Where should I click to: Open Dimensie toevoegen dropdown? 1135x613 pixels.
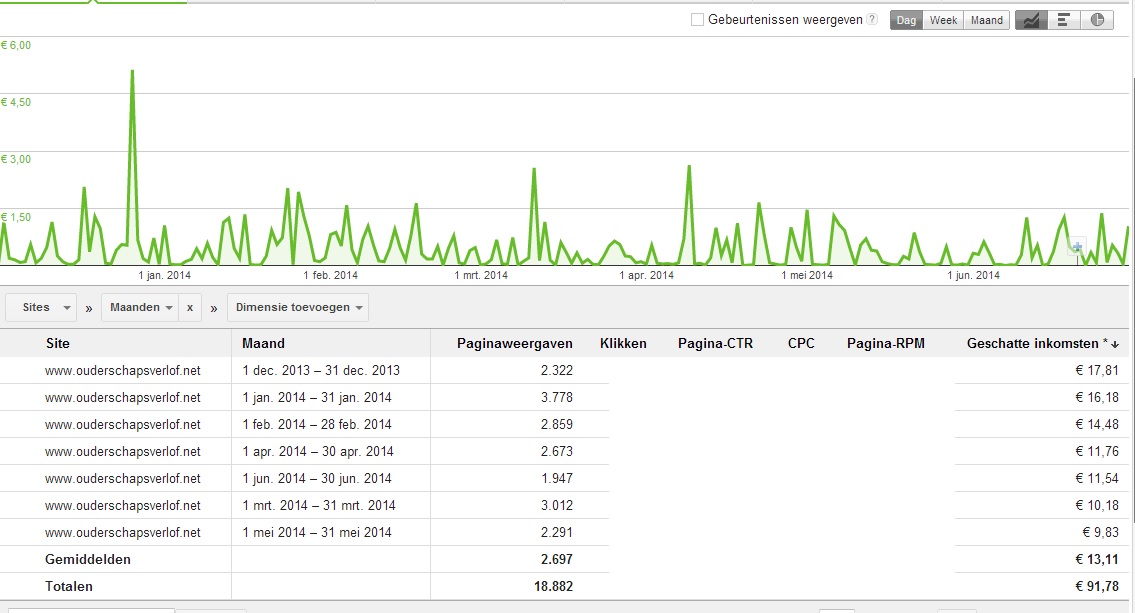(x=298, y=308)
